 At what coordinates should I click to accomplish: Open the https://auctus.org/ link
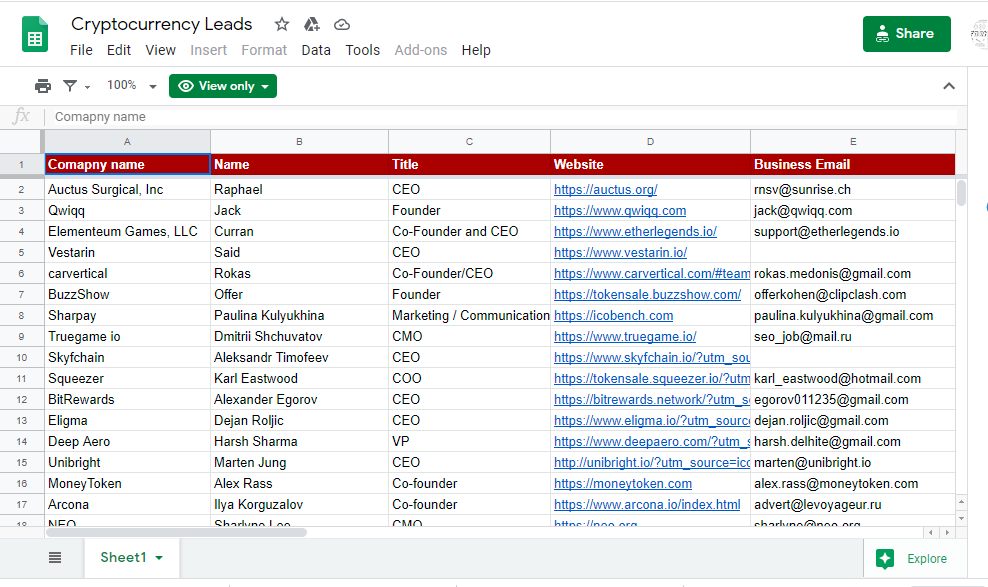click(x=607, y=189)
